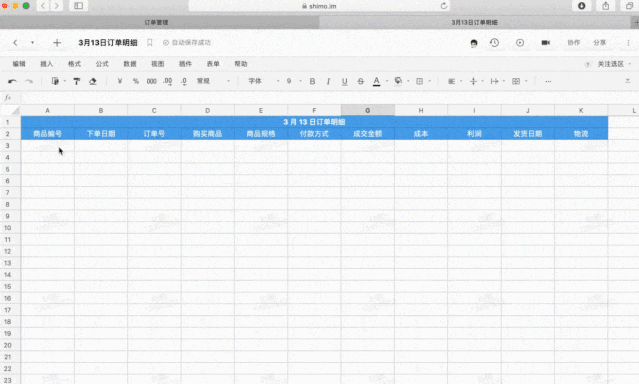The height and width of the screenshot is (384, 639).
Task: Click the merge cells icon
Action: (516, 81)
